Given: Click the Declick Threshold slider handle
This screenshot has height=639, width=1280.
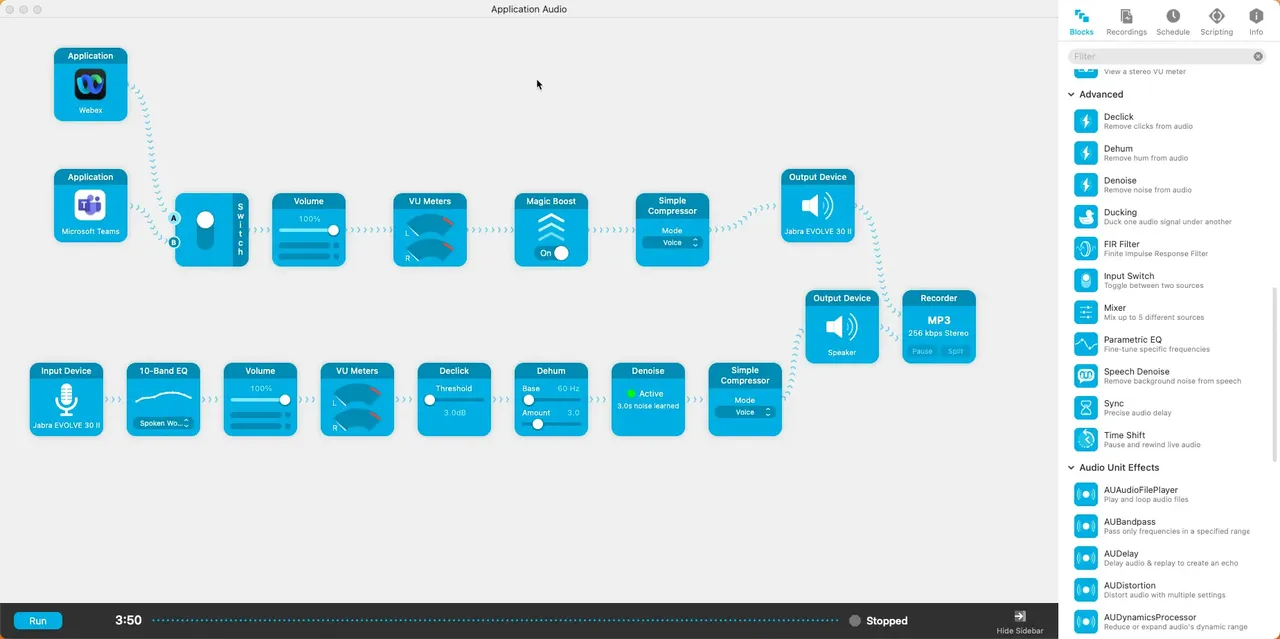Looking at the screenshot, I should (x=430, y=400).
